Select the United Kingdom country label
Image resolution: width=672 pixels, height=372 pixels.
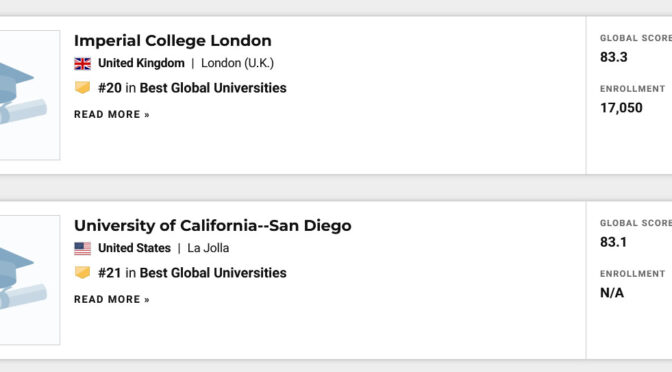pyautogui.click(x=141, y=63)
